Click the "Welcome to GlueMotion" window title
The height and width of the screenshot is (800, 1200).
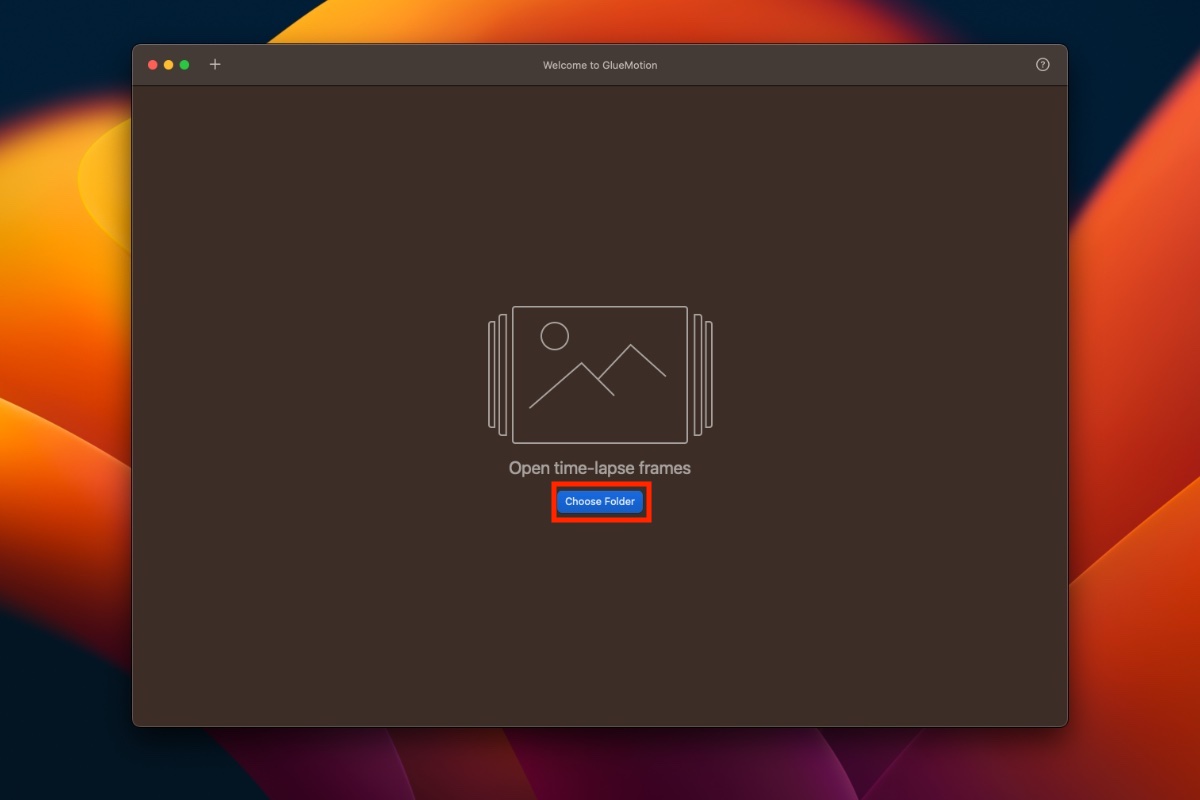click(600, 65)
